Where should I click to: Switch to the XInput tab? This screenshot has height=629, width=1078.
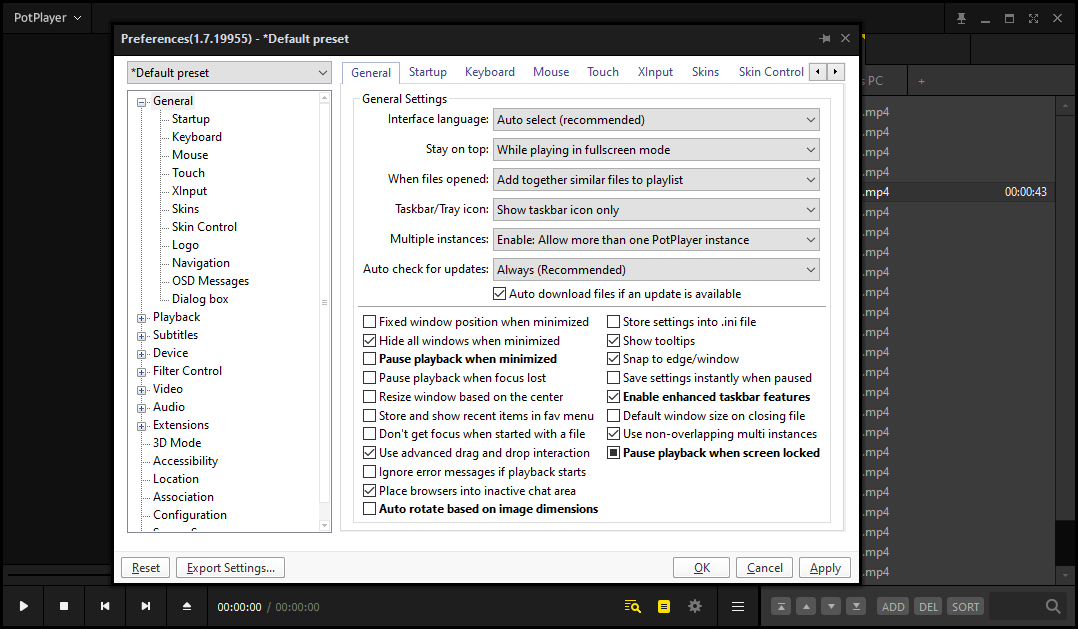655,72
